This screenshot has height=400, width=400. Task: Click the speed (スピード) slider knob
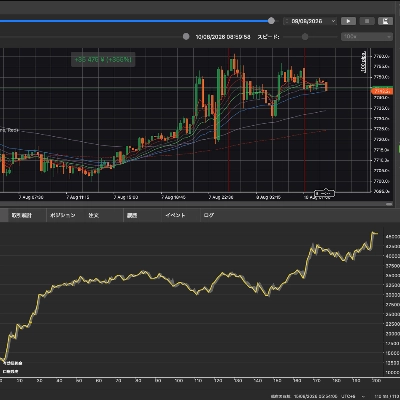coord(305,37)
